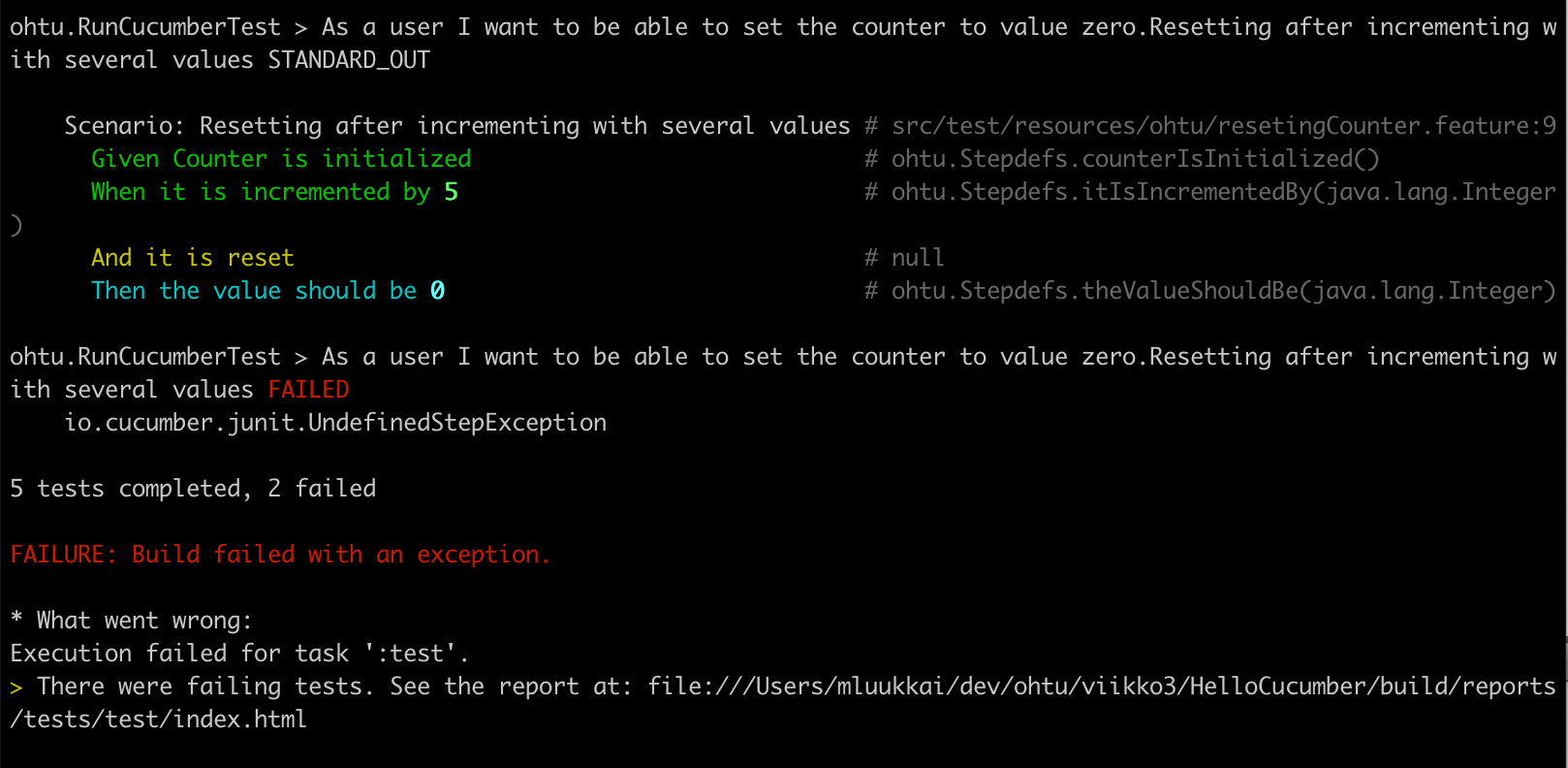This screenshot has height=768, width=1568.
Task: Click the '# null' step definition comment
Action: coord(904,258)
